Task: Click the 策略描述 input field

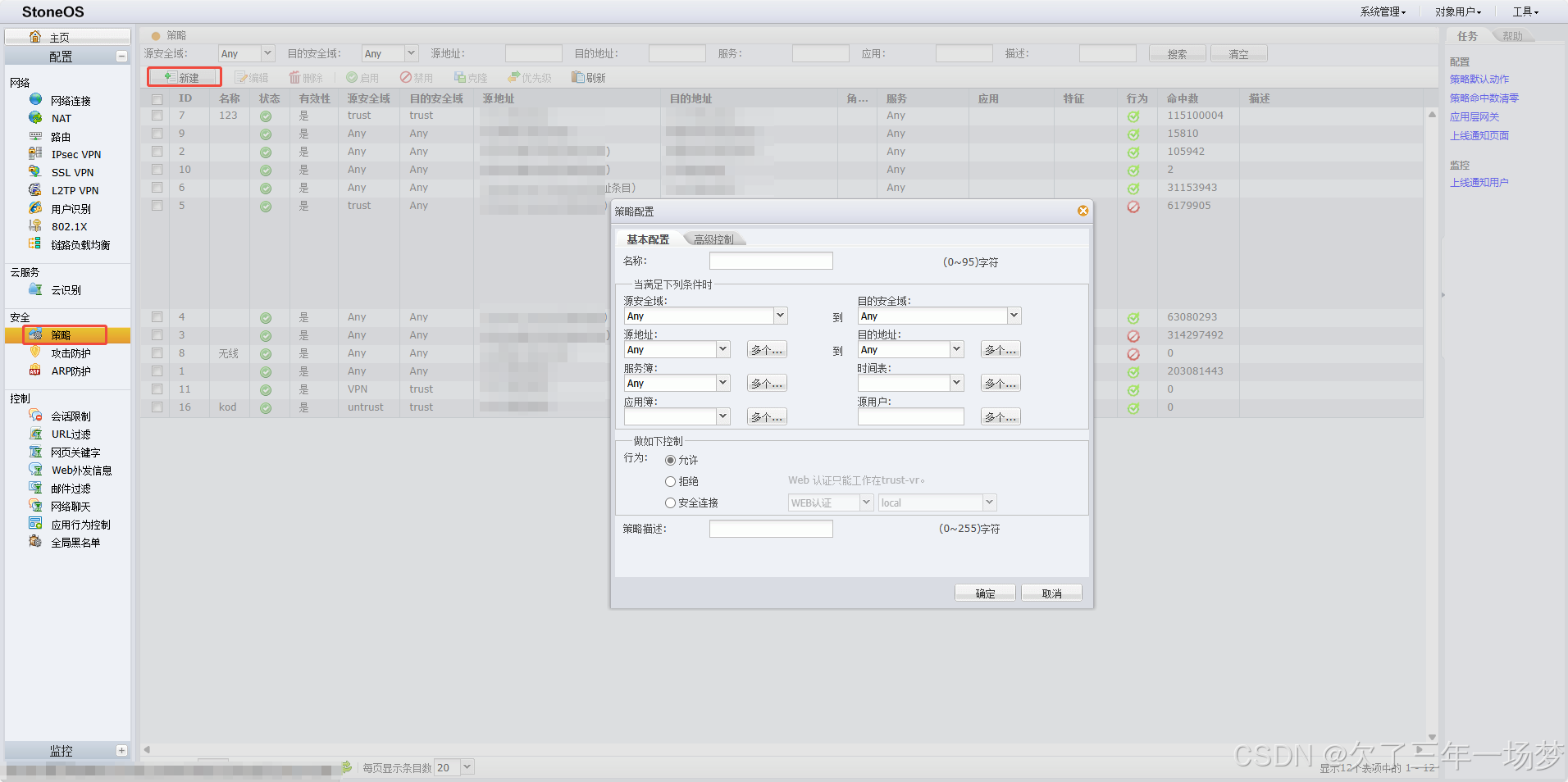Action: (x=771, y=529)
